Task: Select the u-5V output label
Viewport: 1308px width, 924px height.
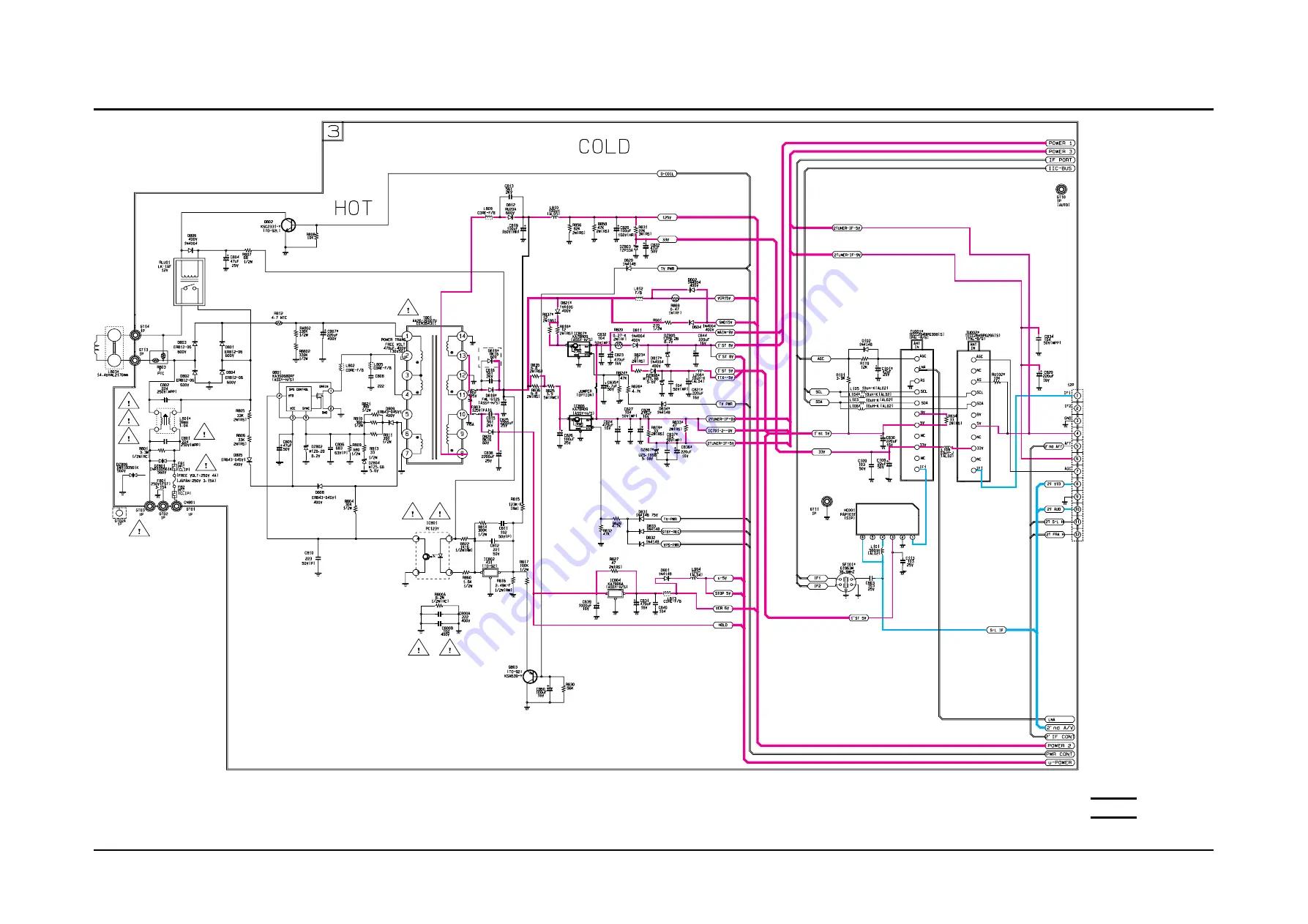Action: tap(722, 578)
